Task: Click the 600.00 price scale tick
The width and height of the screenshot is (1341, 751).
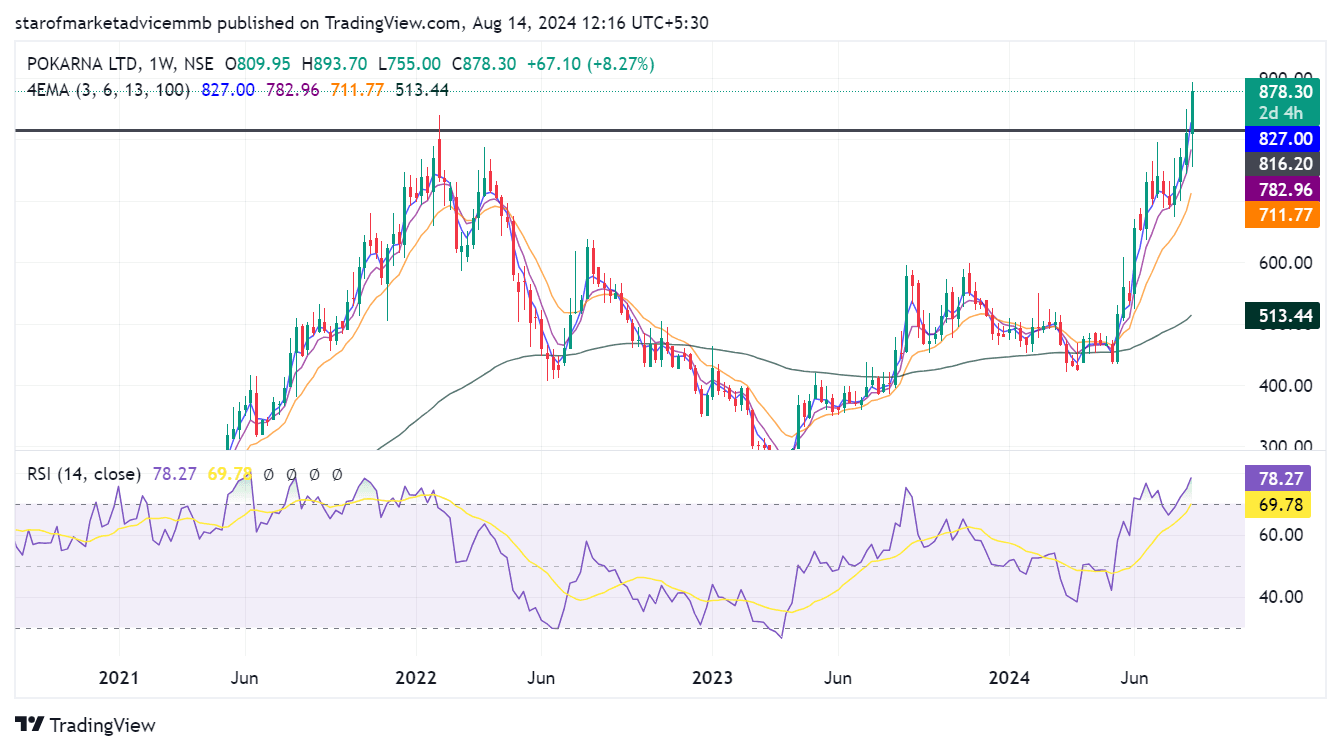Action: pos(1284,263)
